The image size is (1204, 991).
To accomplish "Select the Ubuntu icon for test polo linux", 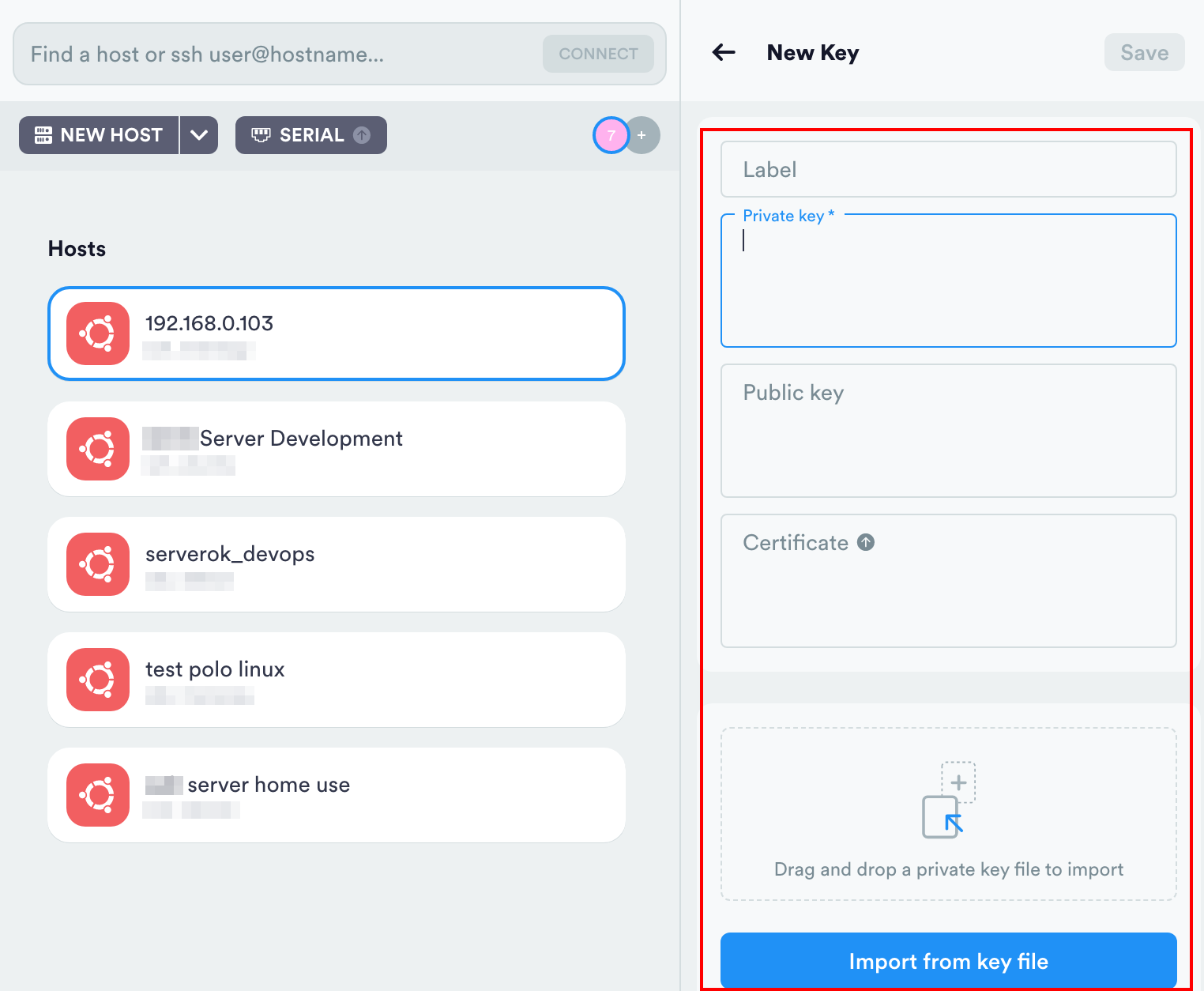I will (97, 680).
